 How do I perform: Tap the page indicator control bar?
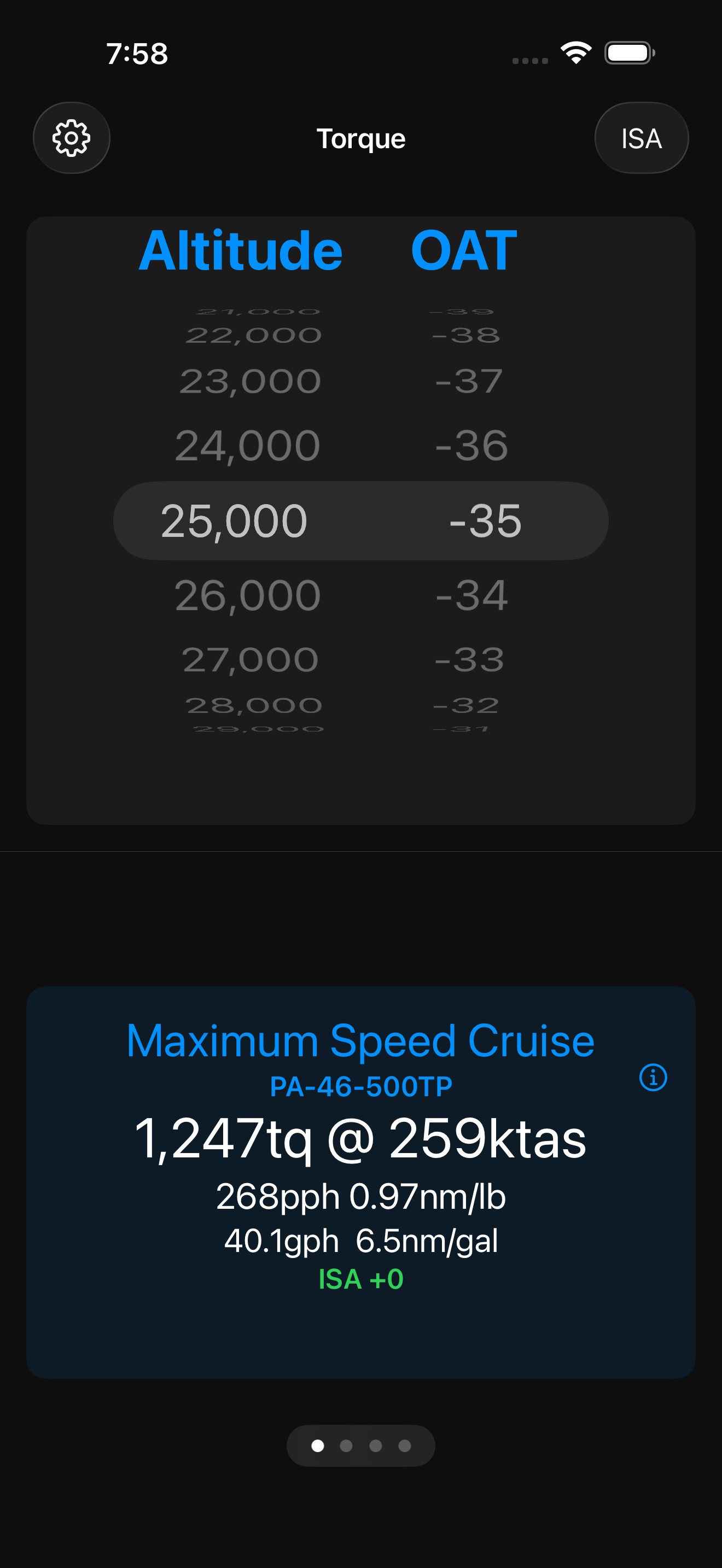[x=361, y=1445]
